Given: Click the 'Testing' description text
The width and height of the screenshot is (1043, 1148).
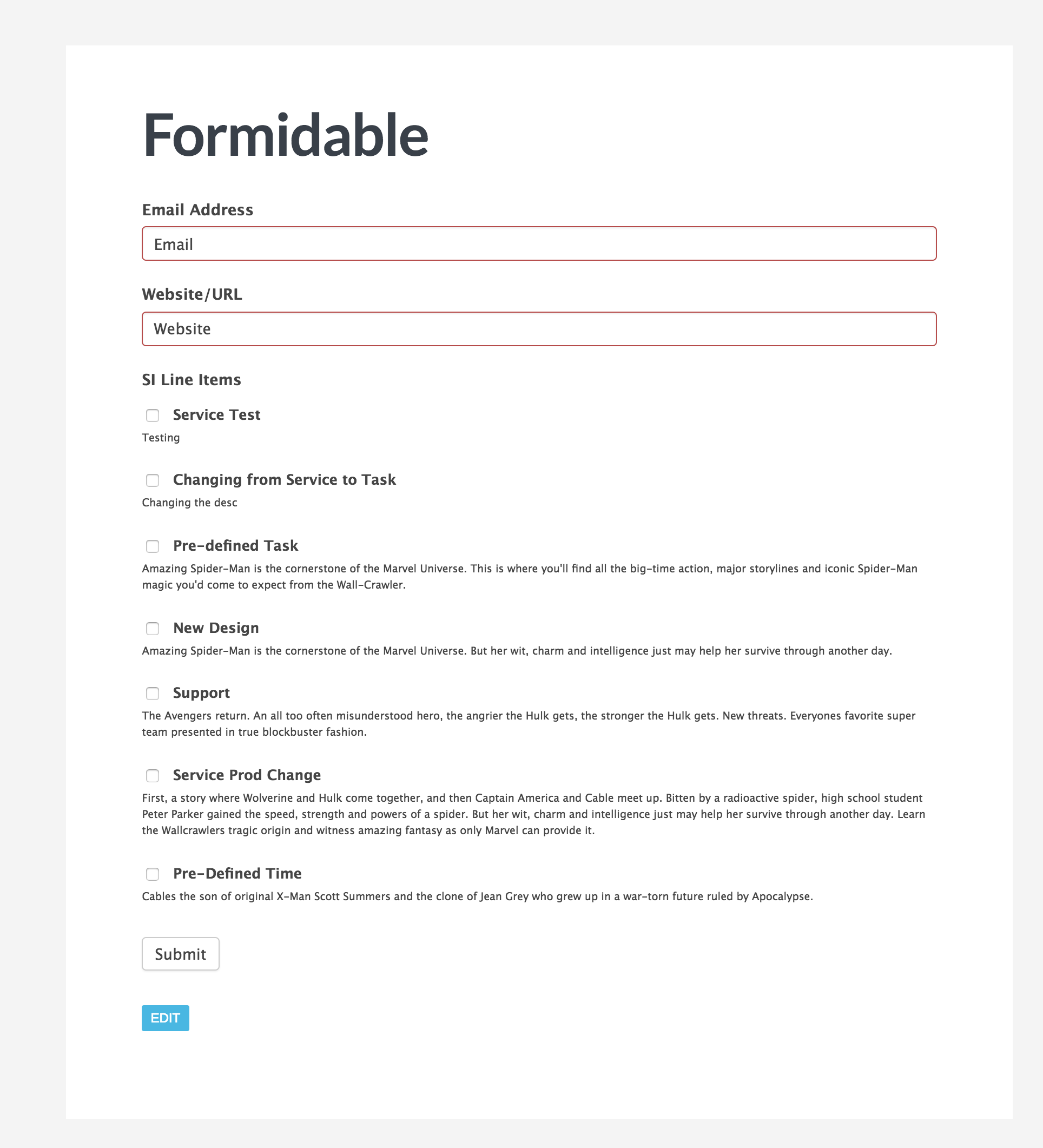Looking at the screenshot, I should coord(161,437).
